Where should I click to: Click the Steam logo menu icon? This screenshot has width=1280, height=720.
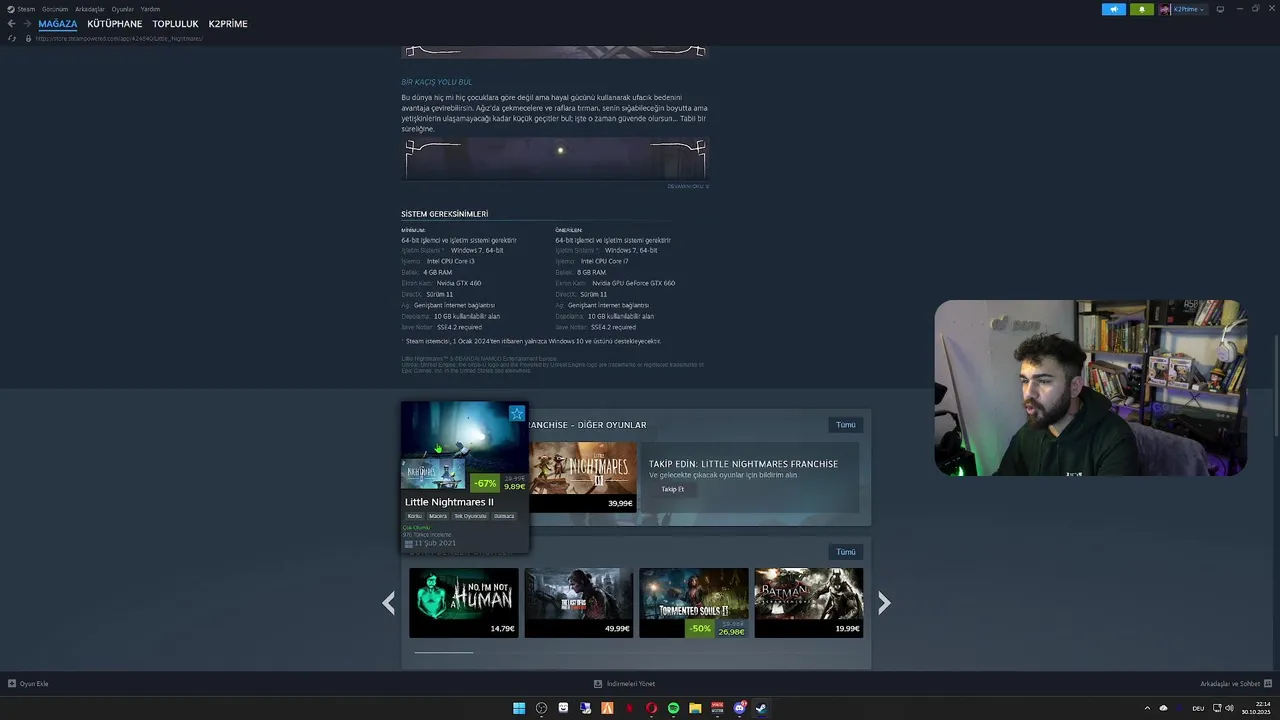(11, 9)
